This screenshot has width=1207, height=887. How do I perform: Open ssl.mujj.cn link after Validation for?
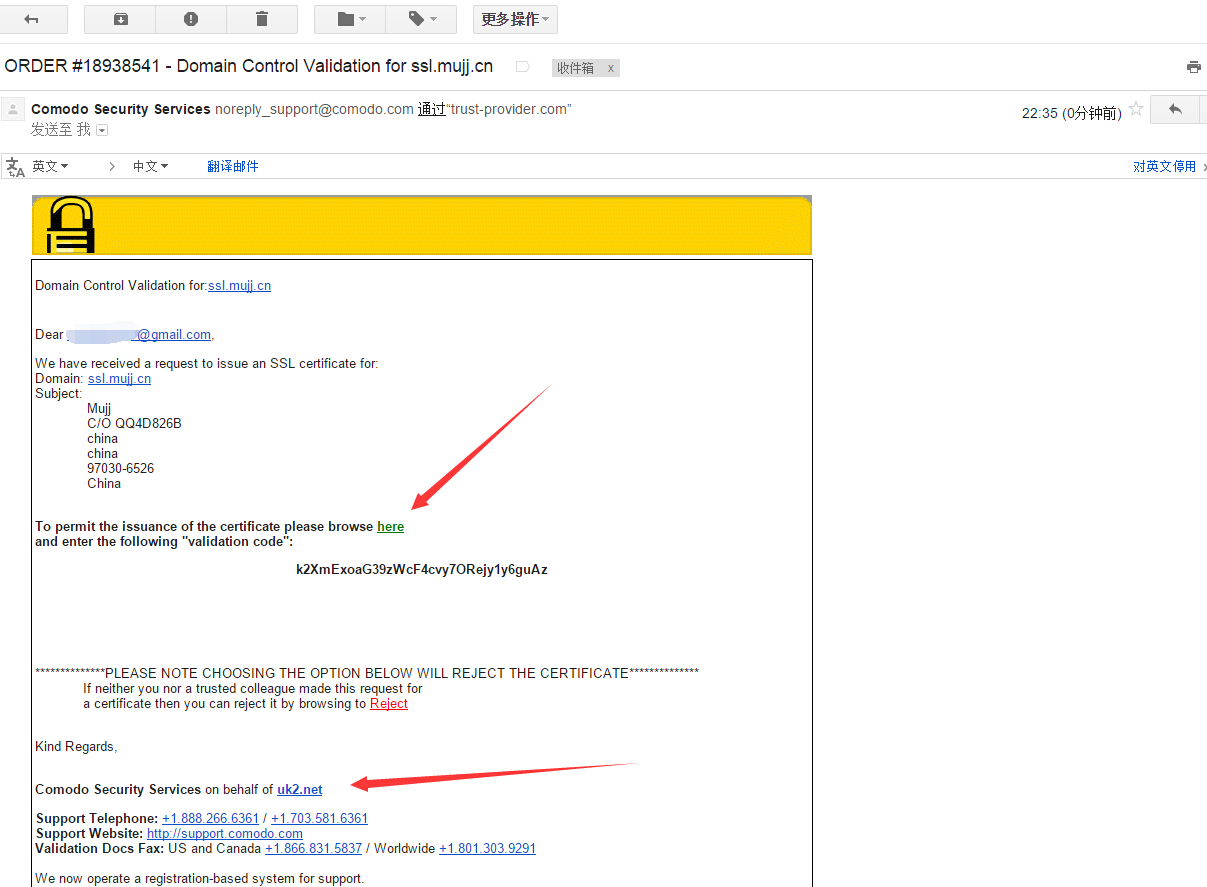click(239, 285)
